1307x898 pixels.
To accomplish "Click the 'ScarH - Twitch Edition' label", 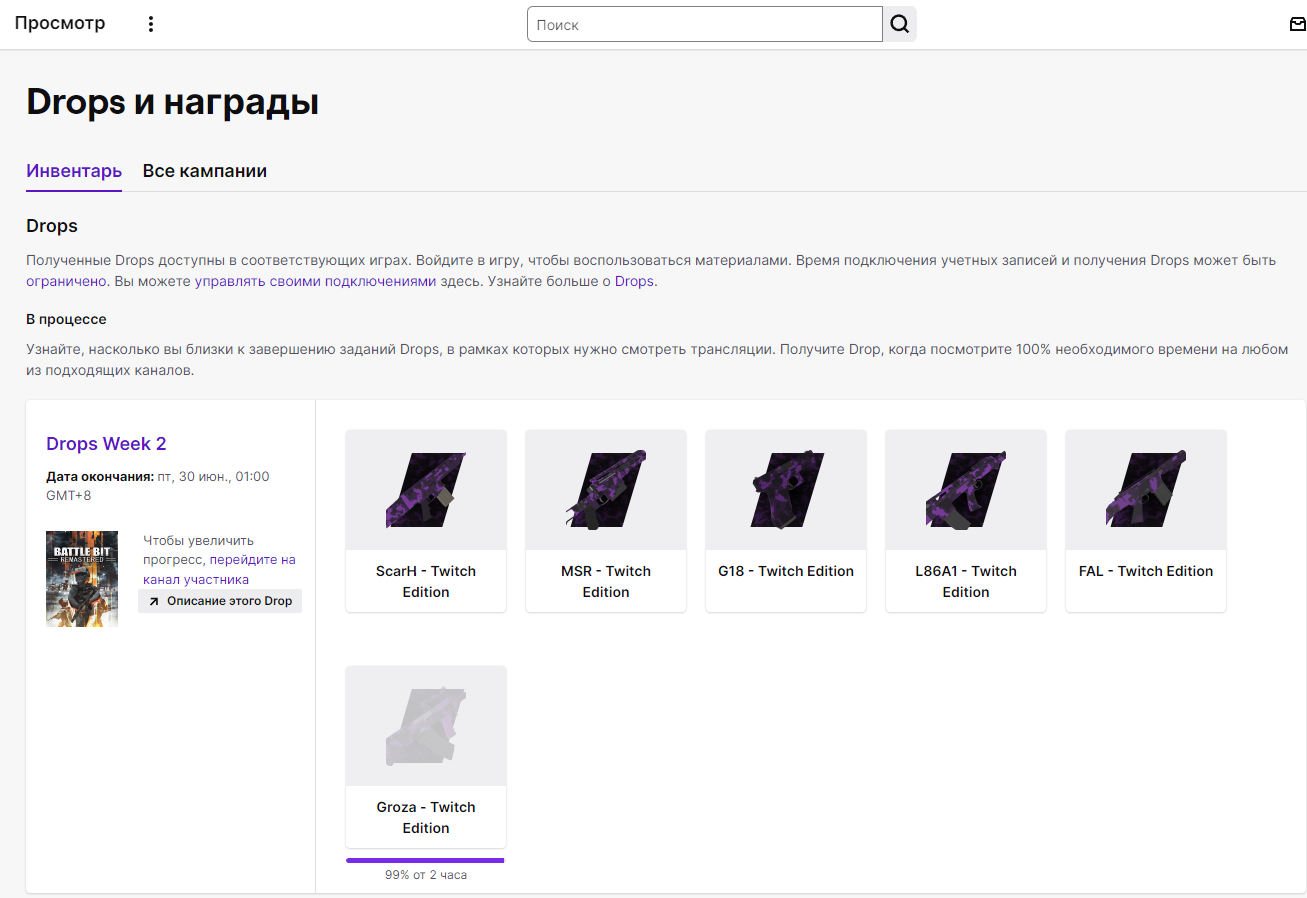I will pyautogui.click(x=426, y=582).
